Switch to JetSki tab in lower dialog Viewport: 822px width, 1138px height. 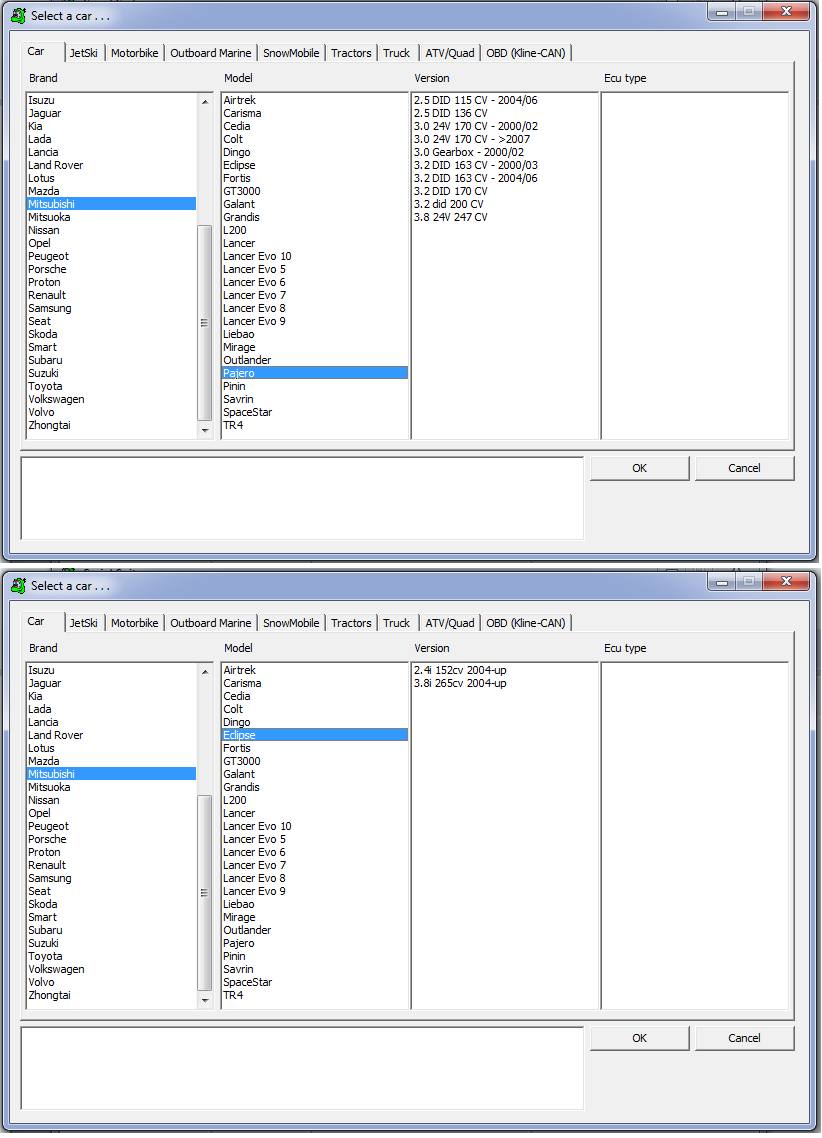83,623
